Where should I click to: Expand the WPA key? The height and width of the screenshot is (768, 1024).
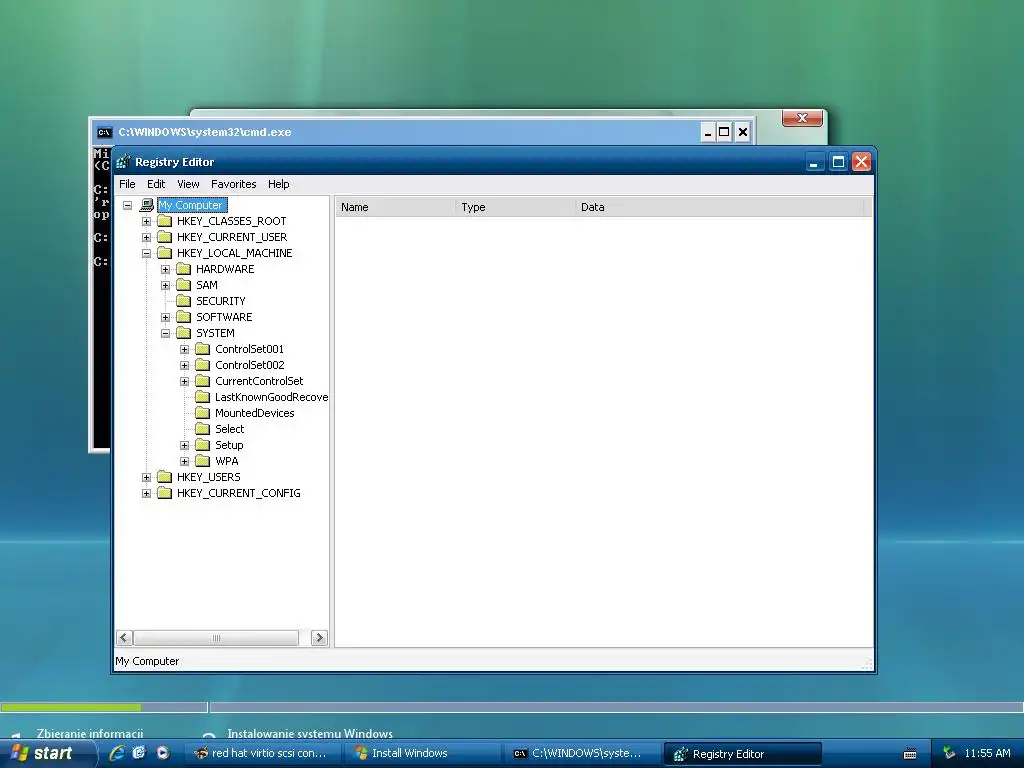[x=184, y=461]
